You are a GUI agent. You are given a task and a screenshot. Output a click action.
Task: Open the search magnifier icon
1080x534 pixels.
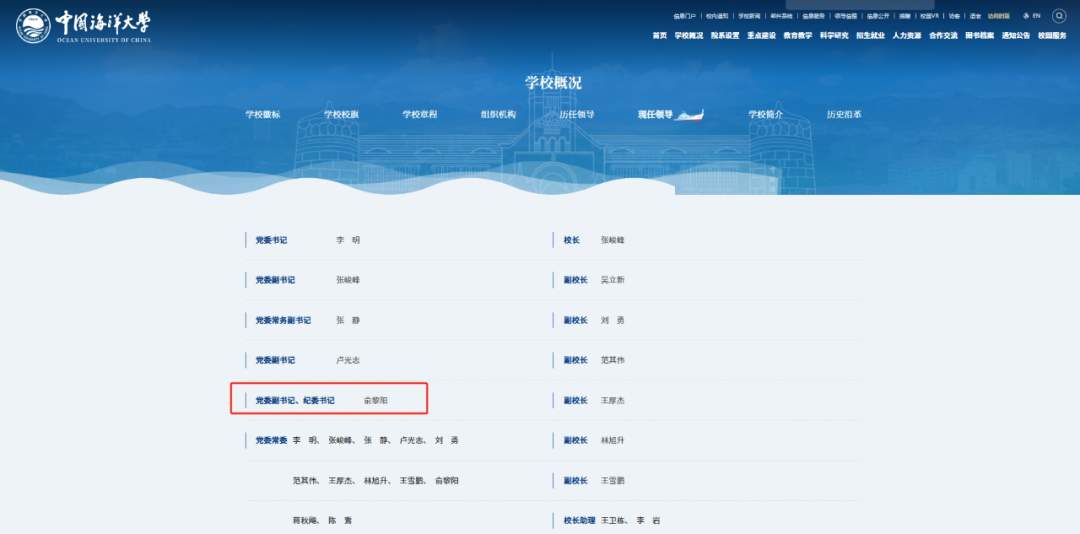tap(1059, 15)
